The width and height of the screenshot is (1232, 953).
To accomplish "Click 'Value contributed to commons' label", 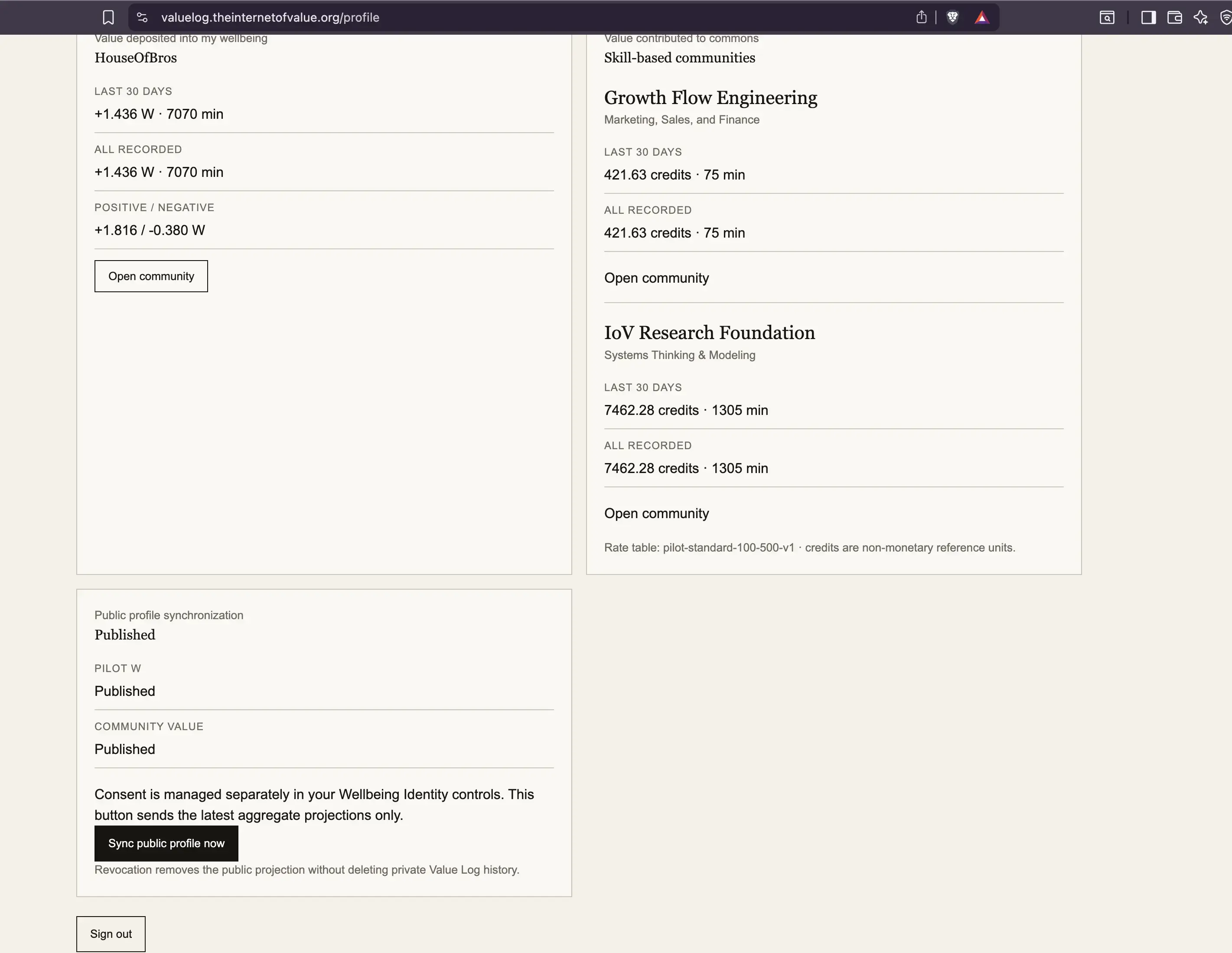I will (681, 38).
